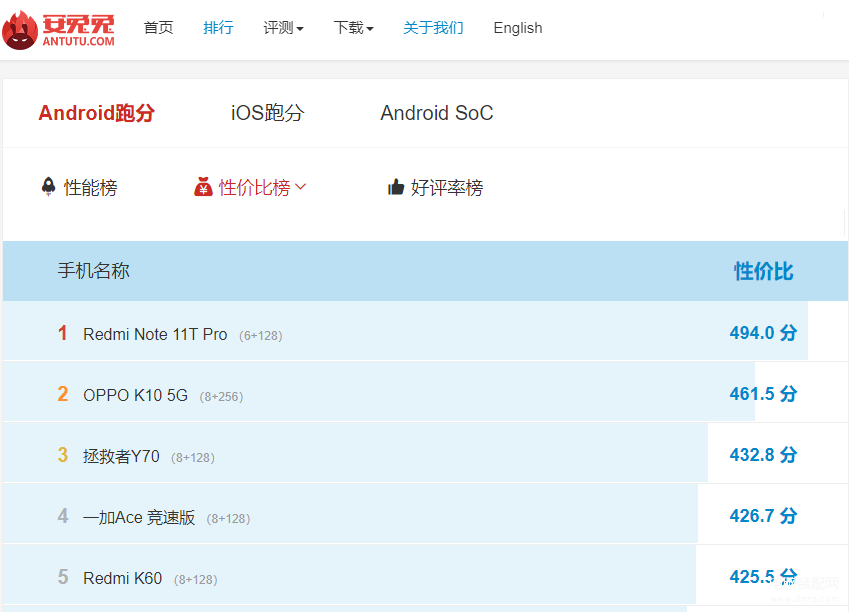Open 拯救者Y70 entry
This screenshot has height=612, width=849.
121,456
